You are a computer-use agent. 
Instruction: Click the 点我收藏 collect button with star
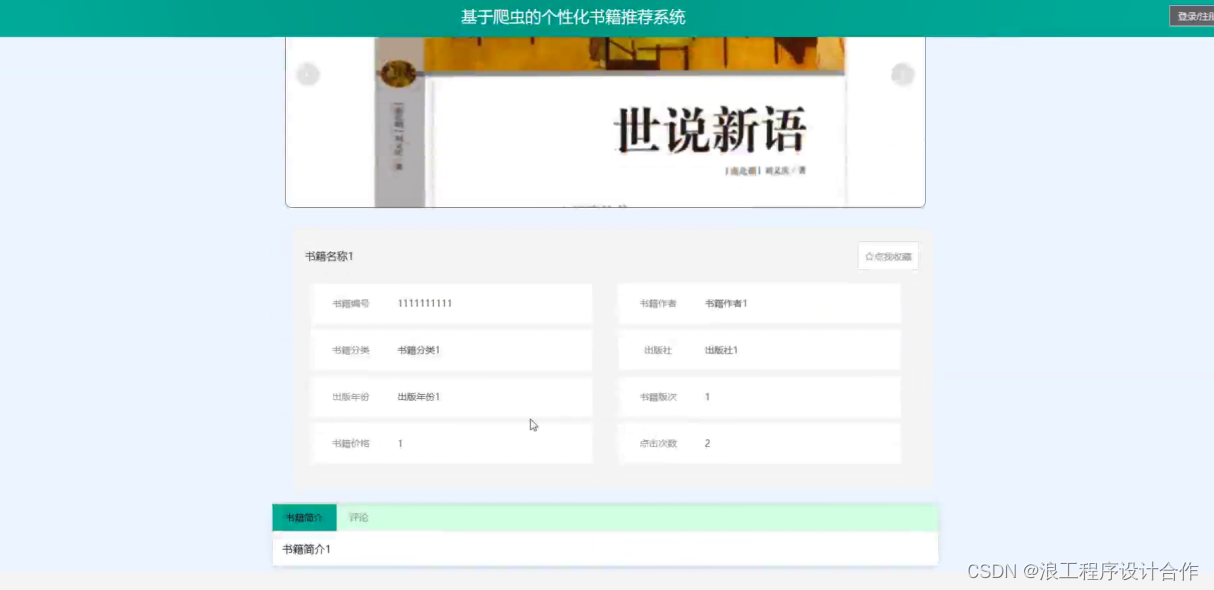click(888, 256)
